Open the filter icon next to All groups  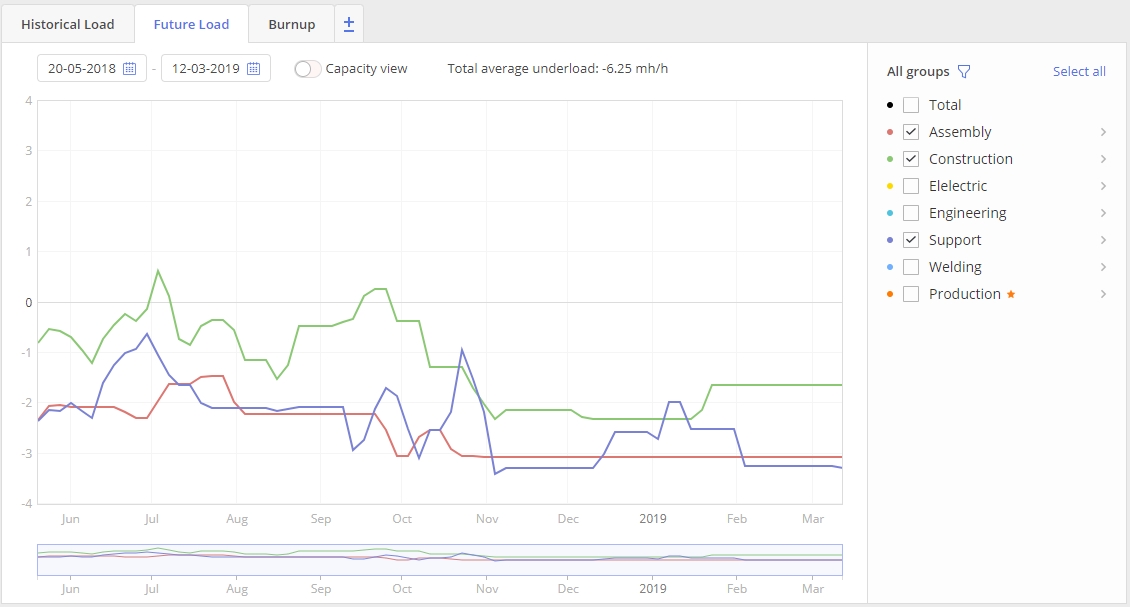[x=964, y=71]
